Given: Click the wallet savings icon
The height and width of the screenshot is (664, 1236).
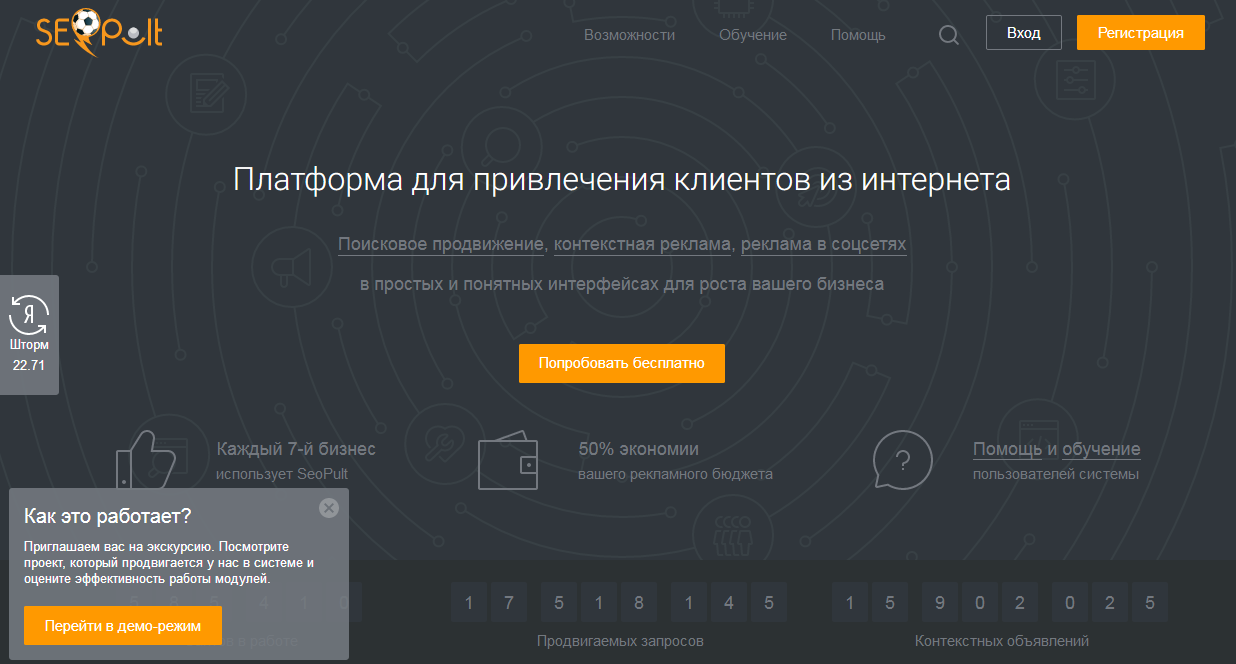Looking at the screenshot, I should (x=508, y=465).
